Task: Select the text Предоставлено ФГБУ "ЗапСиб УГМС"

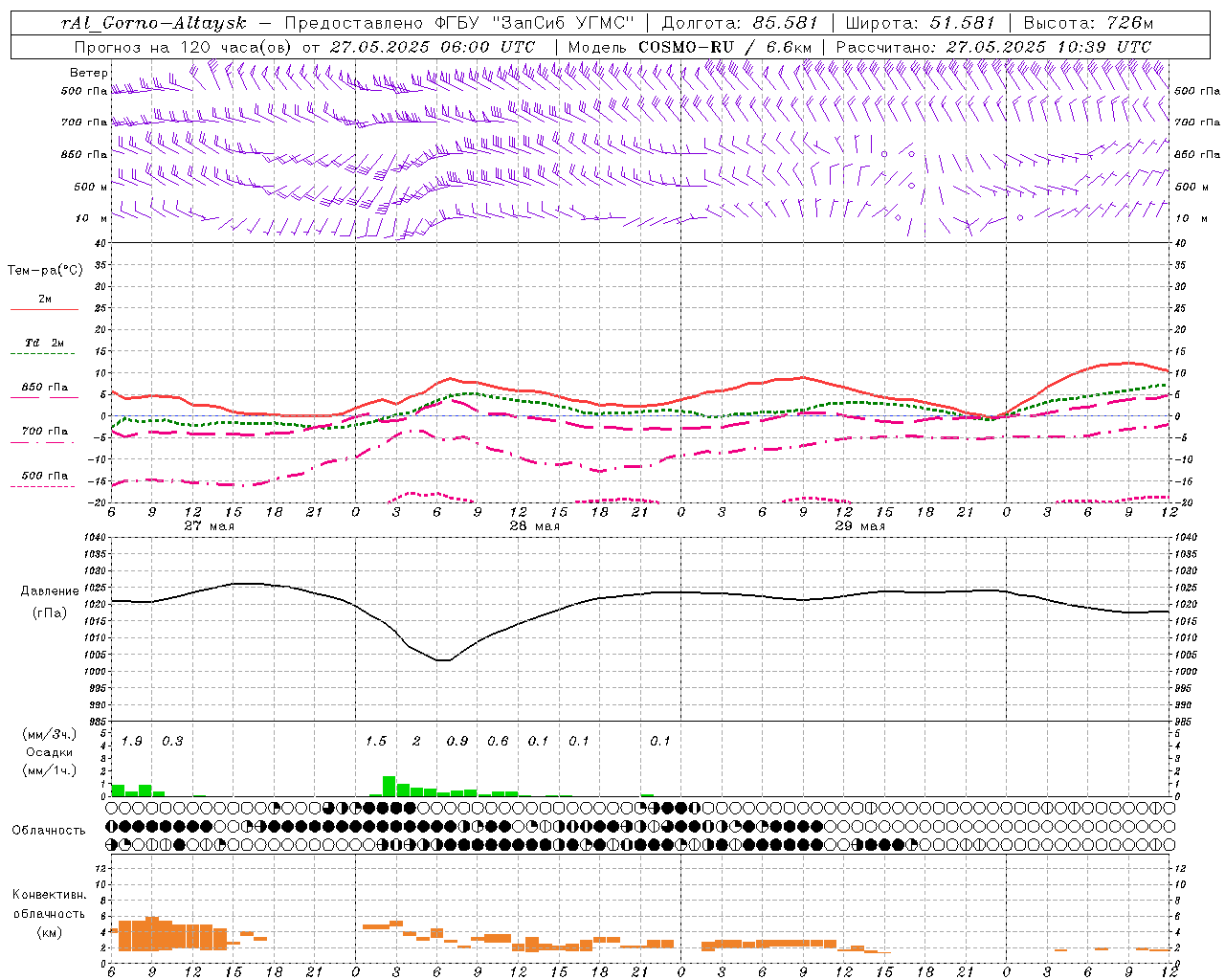Action: (x=461, y=23)
